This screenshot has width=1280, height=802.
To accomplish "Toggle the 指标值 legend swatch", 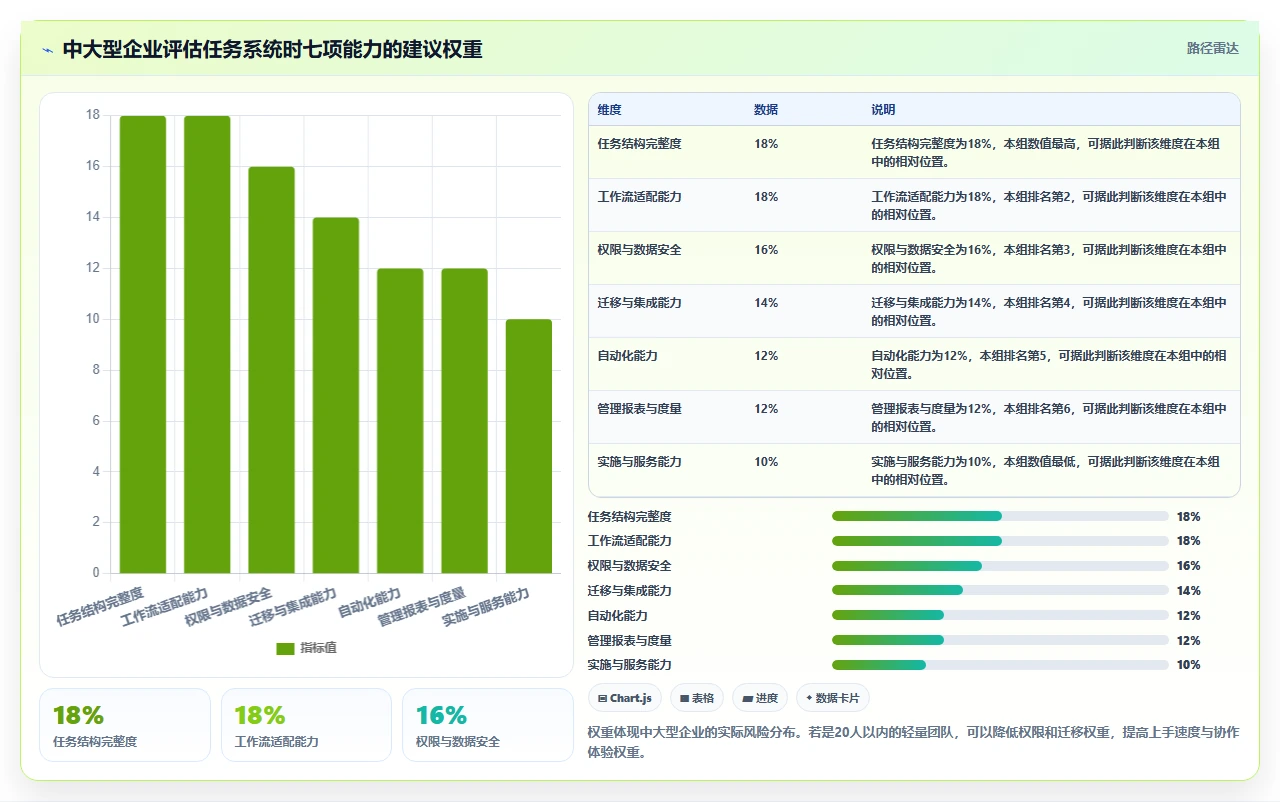I will (285, 648).
